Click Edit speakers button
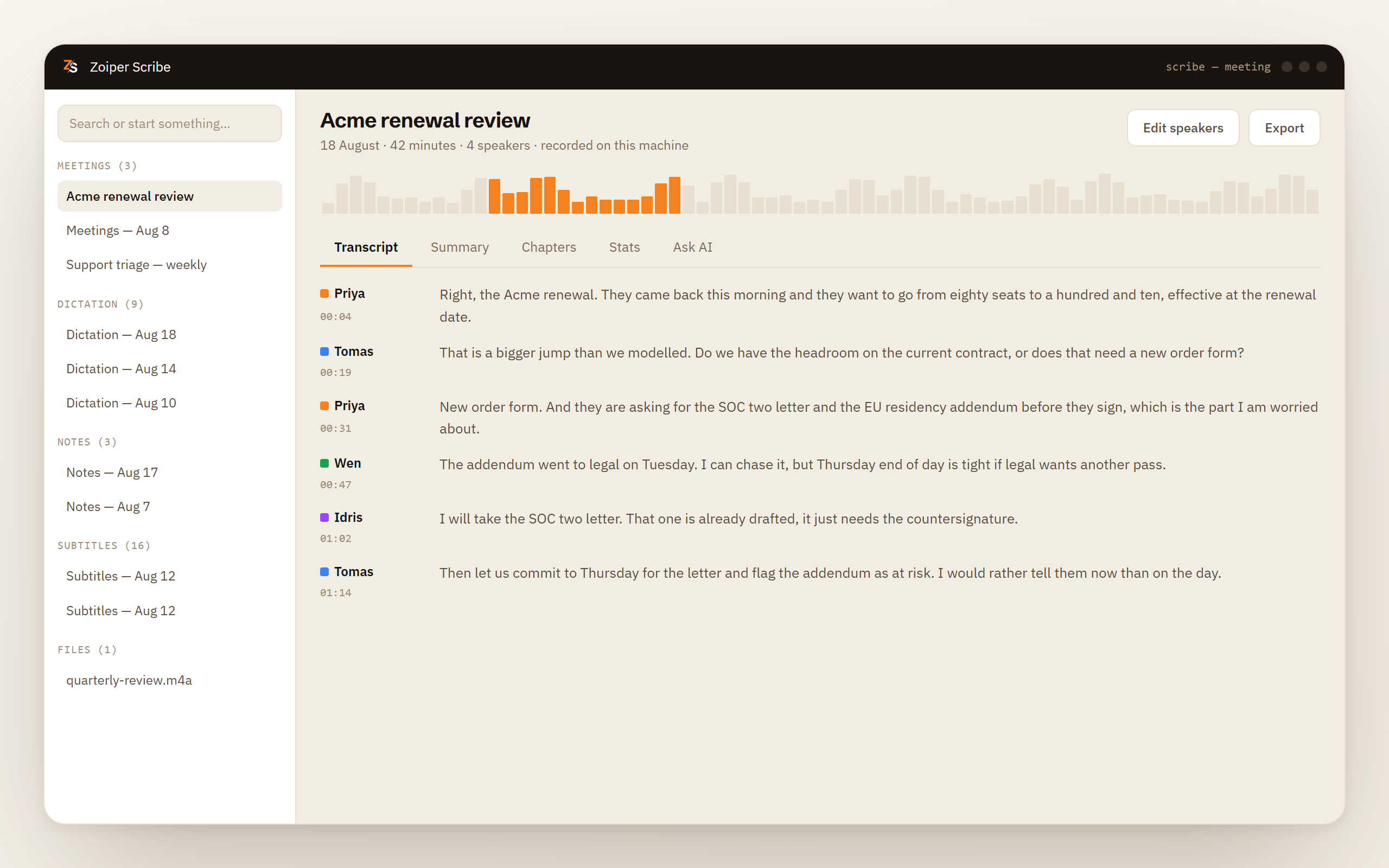The height and width of the screenshot is (868, 1389). click(1183, 128)
